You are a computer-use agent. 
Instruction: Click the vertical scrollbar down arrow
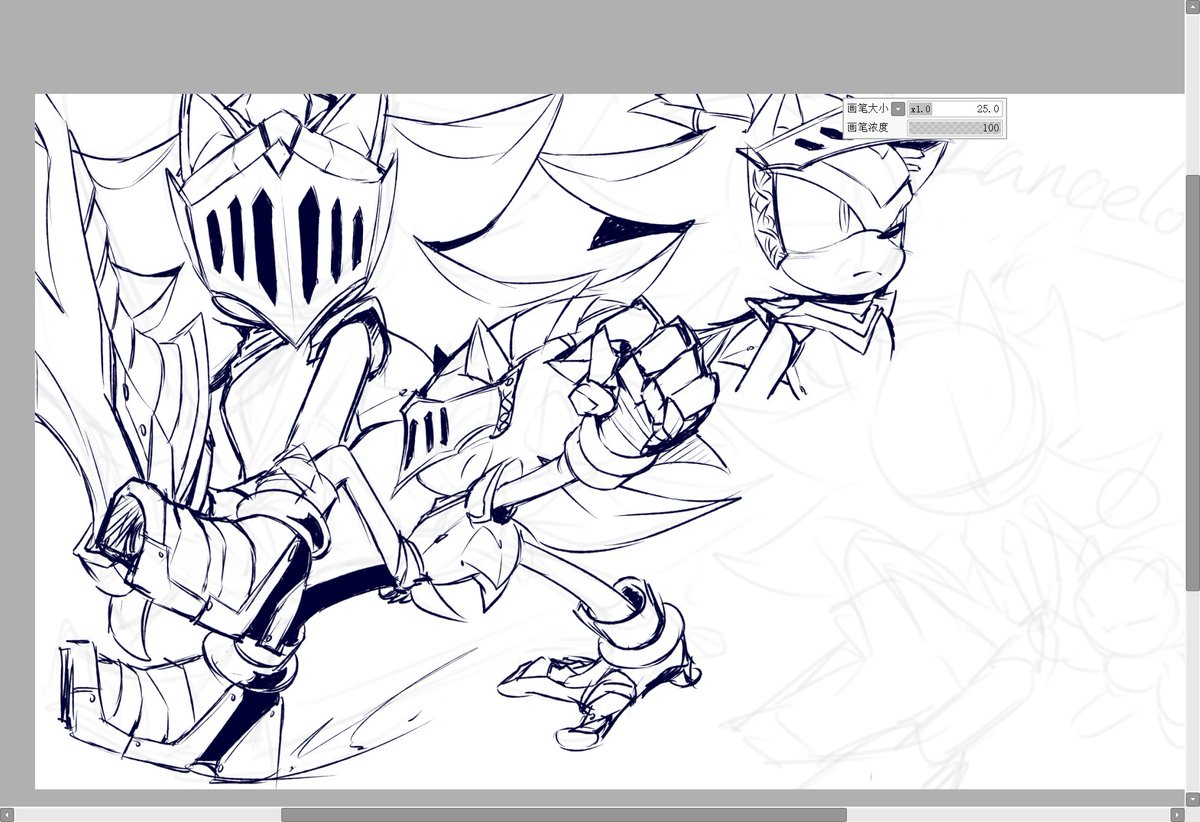point(1192,800)
